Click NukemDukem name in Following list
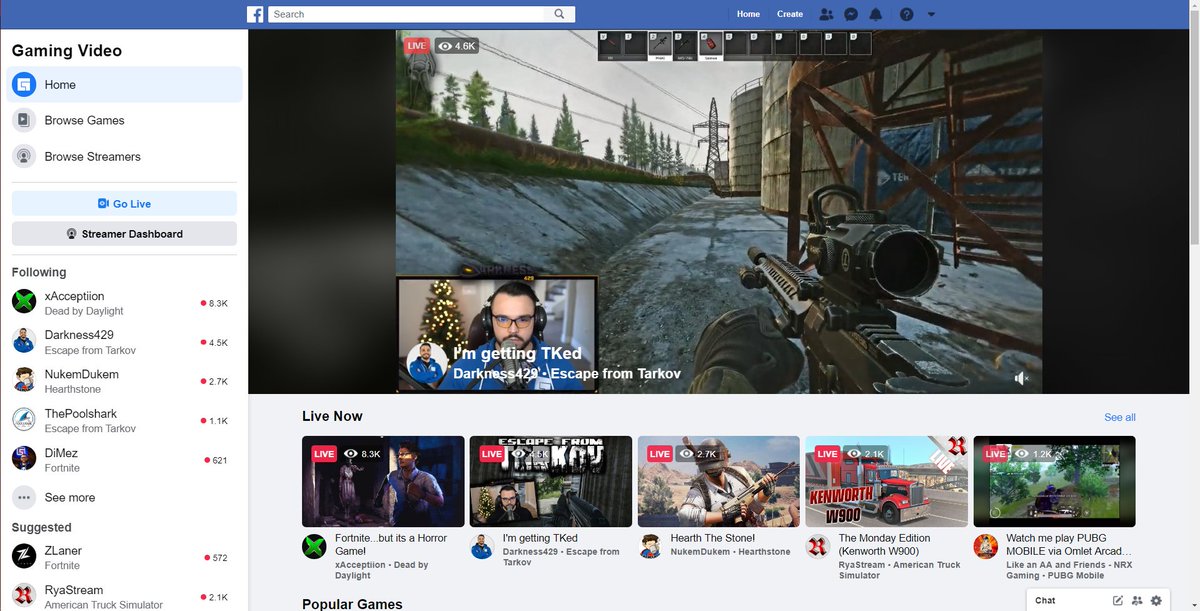 pyautogui.click(x=81, y=375)
